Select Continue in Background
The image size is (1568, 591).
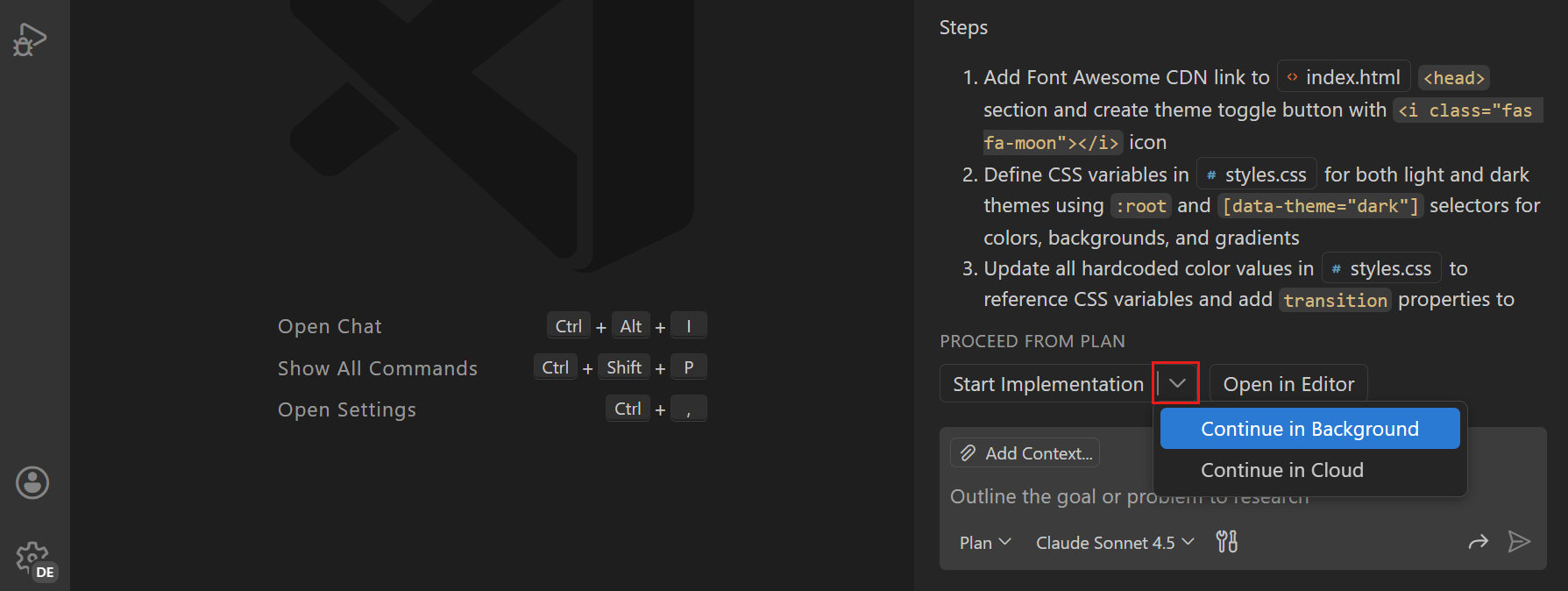[1309, 428]
